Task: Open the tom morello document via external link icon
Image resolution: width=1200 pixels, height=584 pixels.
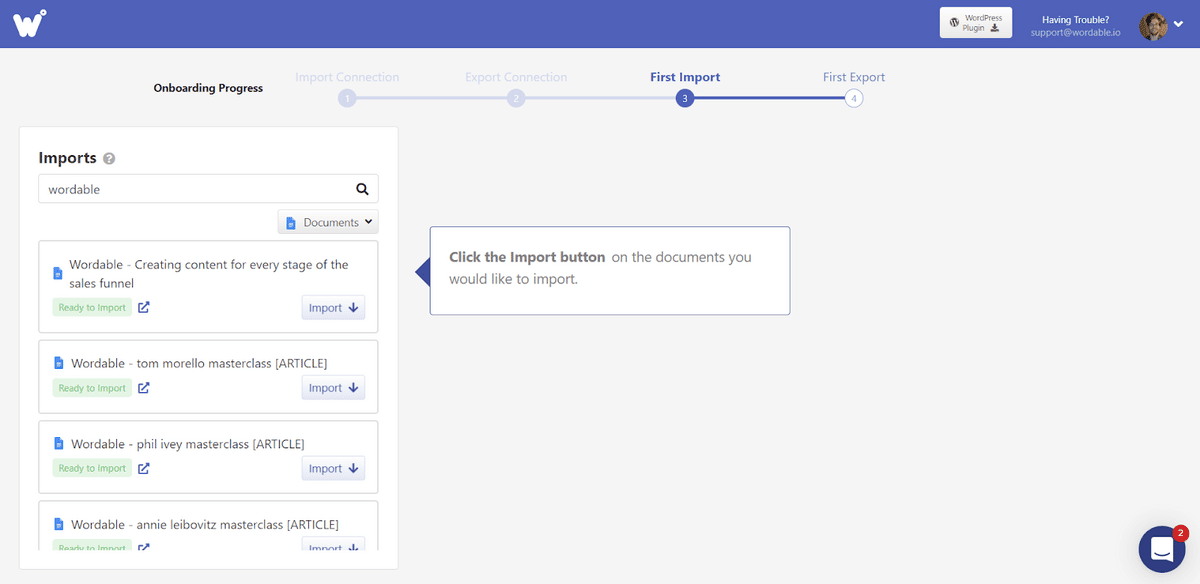Action: pyautogui.click(x=143, y=387)
